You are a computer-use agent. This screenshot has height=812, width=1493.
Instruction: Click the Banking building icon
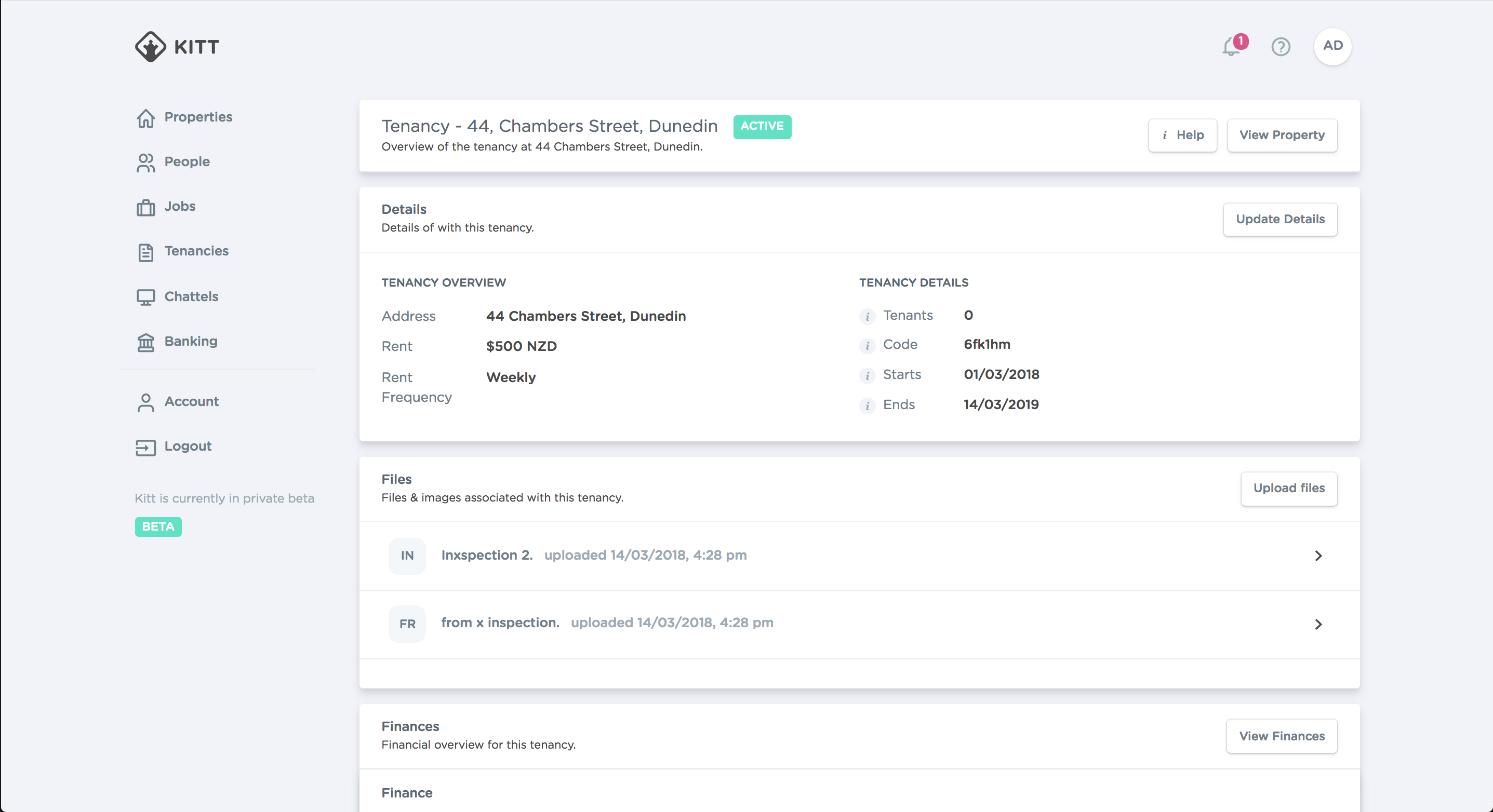[145, 342]
